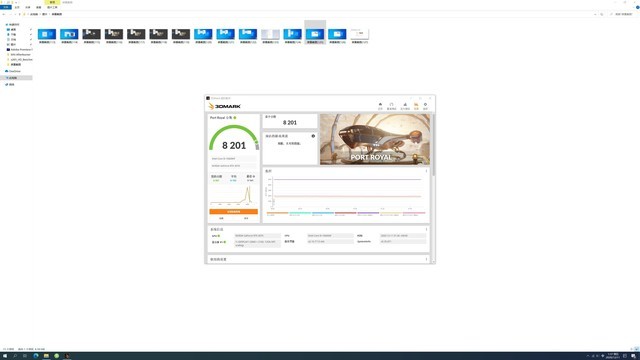Image resolution: width=640 pixels, height=360 pixels.
Task: Click the Windows Start button
Action: pyautogui.click(x=5, y=356)
